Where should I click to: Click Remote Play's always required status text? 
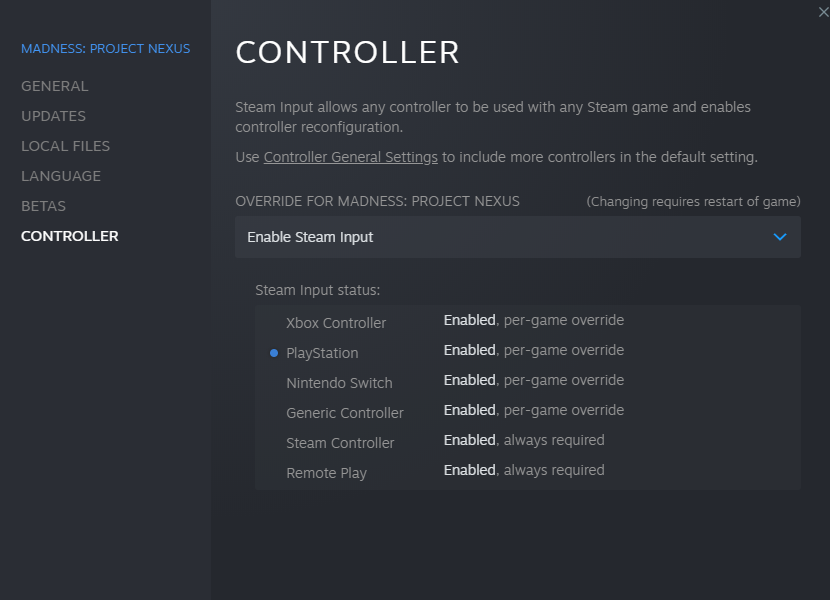(x=524, y=470)
